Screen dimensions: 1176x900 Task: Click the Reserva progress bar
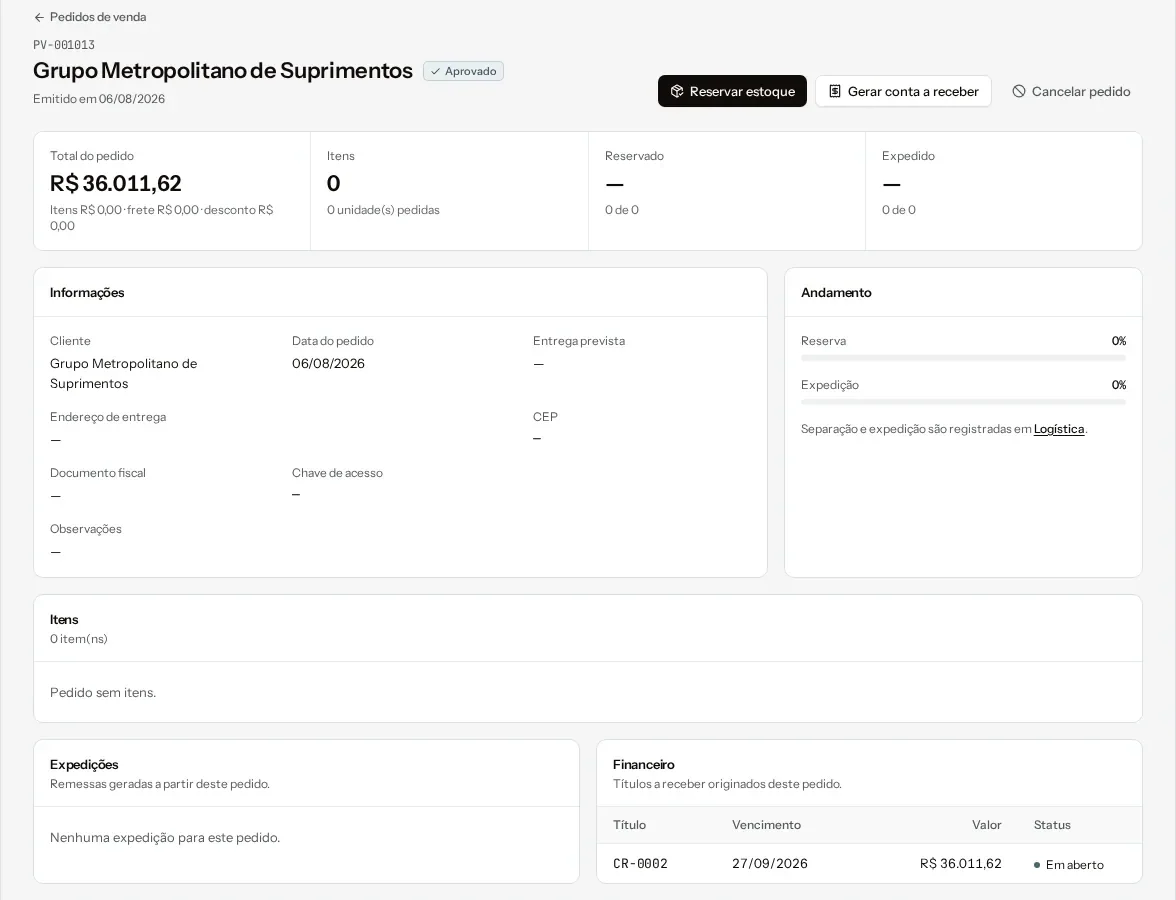click(x=963, y=358)
